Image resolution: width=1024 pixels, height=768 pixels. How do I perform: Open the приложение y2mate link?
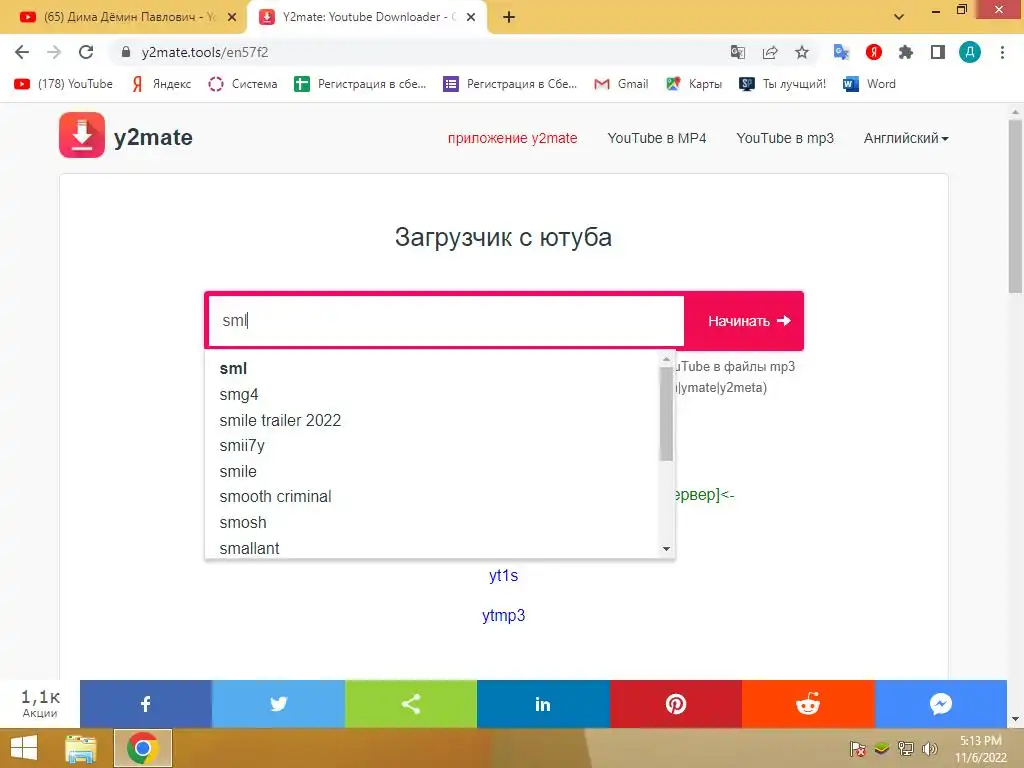pyautogui.click(x=513, y=138)
